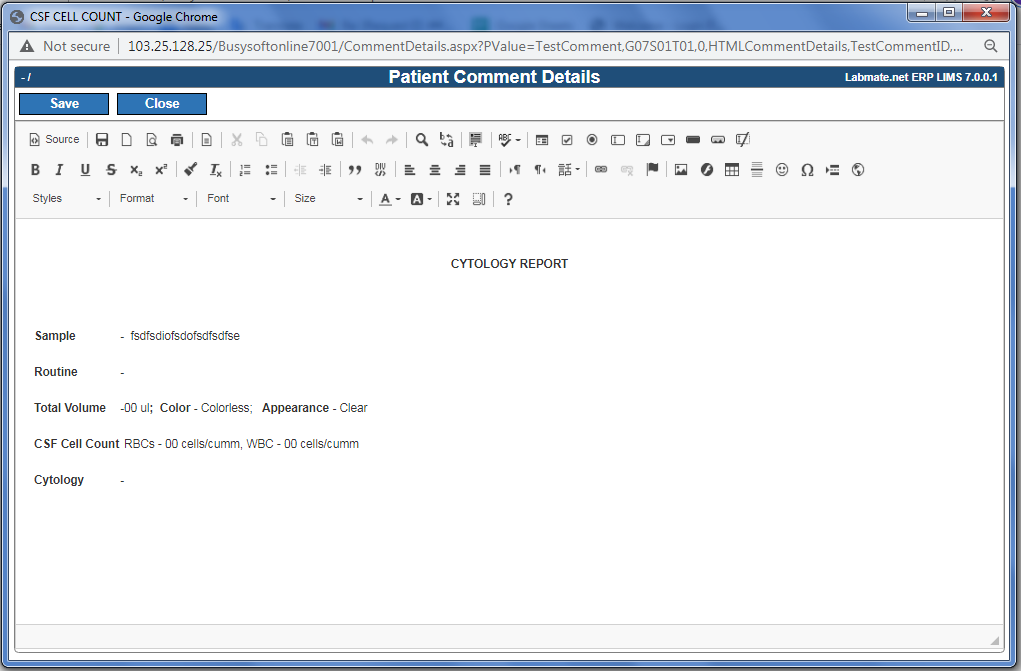Click the Print icon

[x=177, y=139]
